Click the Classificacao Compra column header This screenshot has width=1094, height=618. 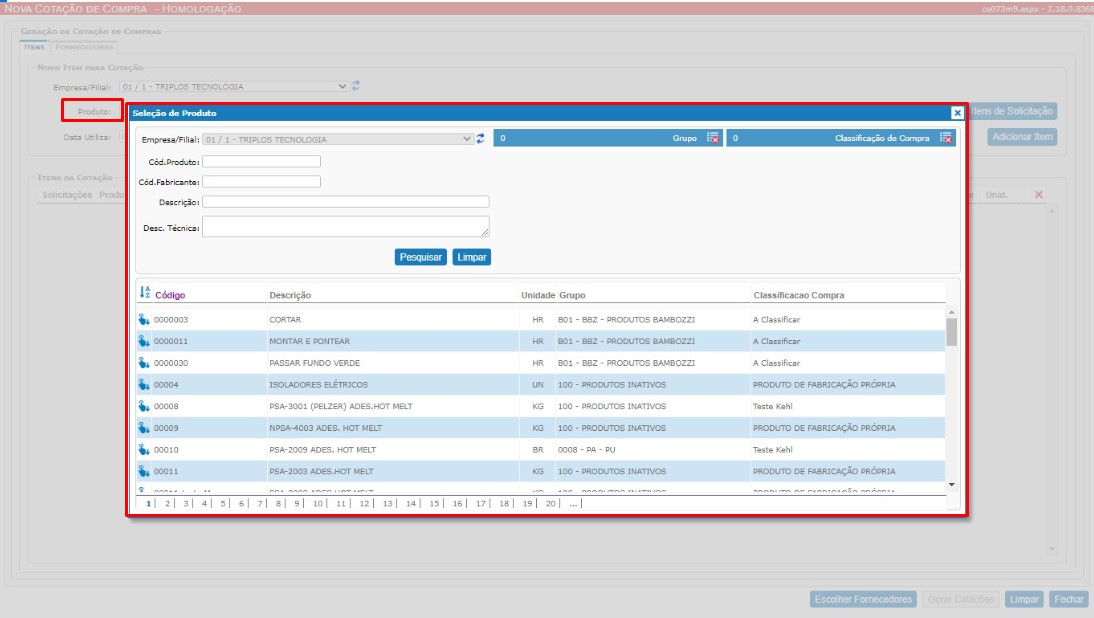tap(799, 295)
